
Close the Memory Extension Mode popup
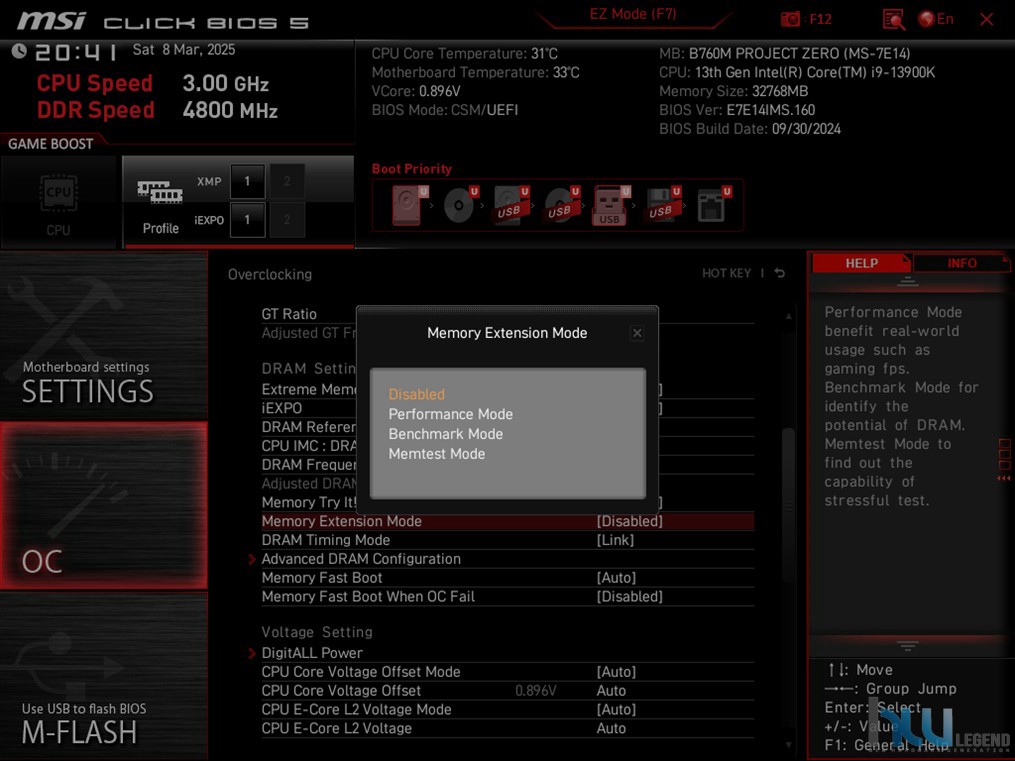[637, 333]
